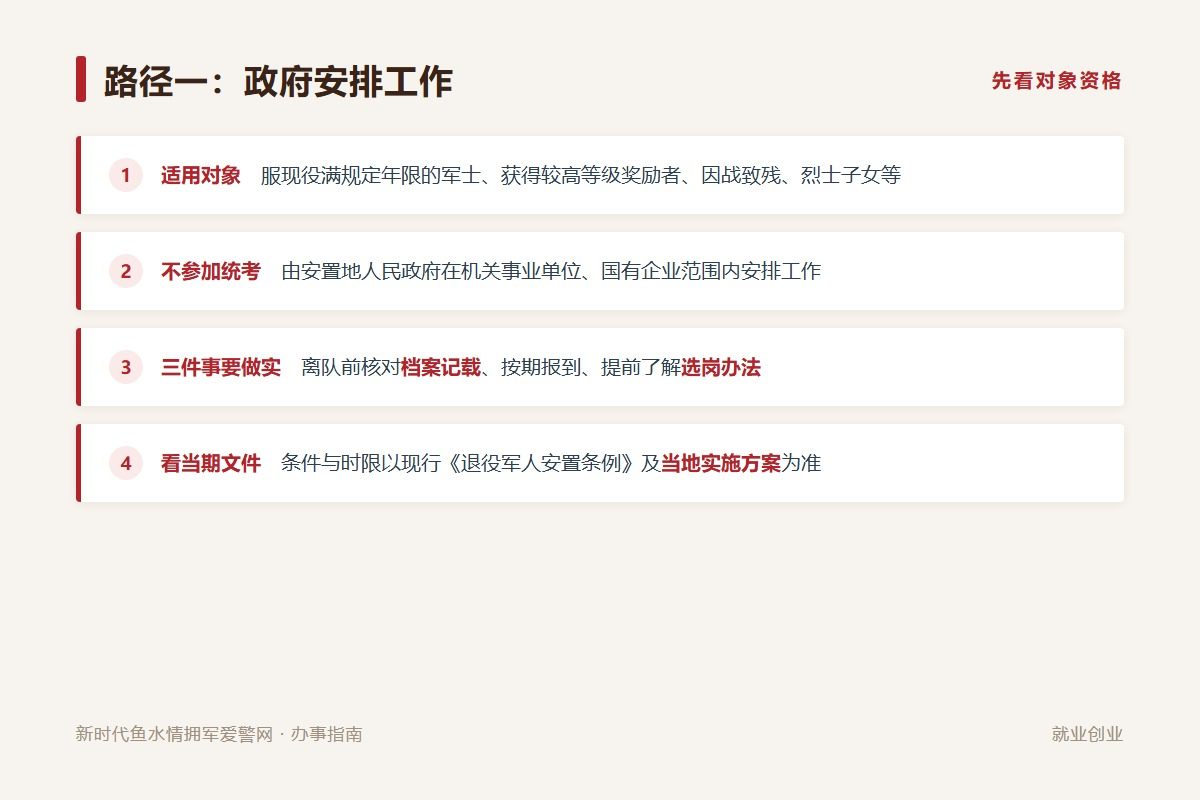Click footer text 新时代鱼水情拥军爱警网 · 办事指南
This screenshot has width=1200, height=800.
tap(219, 734)
